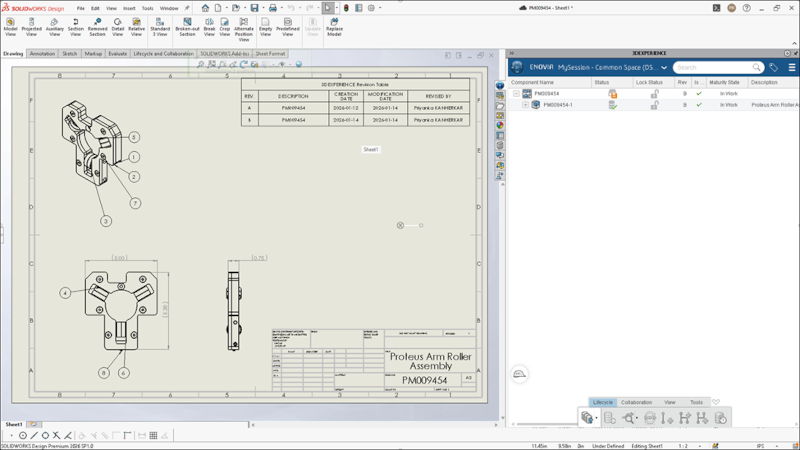Click the Section View tool

click(75, 24)
